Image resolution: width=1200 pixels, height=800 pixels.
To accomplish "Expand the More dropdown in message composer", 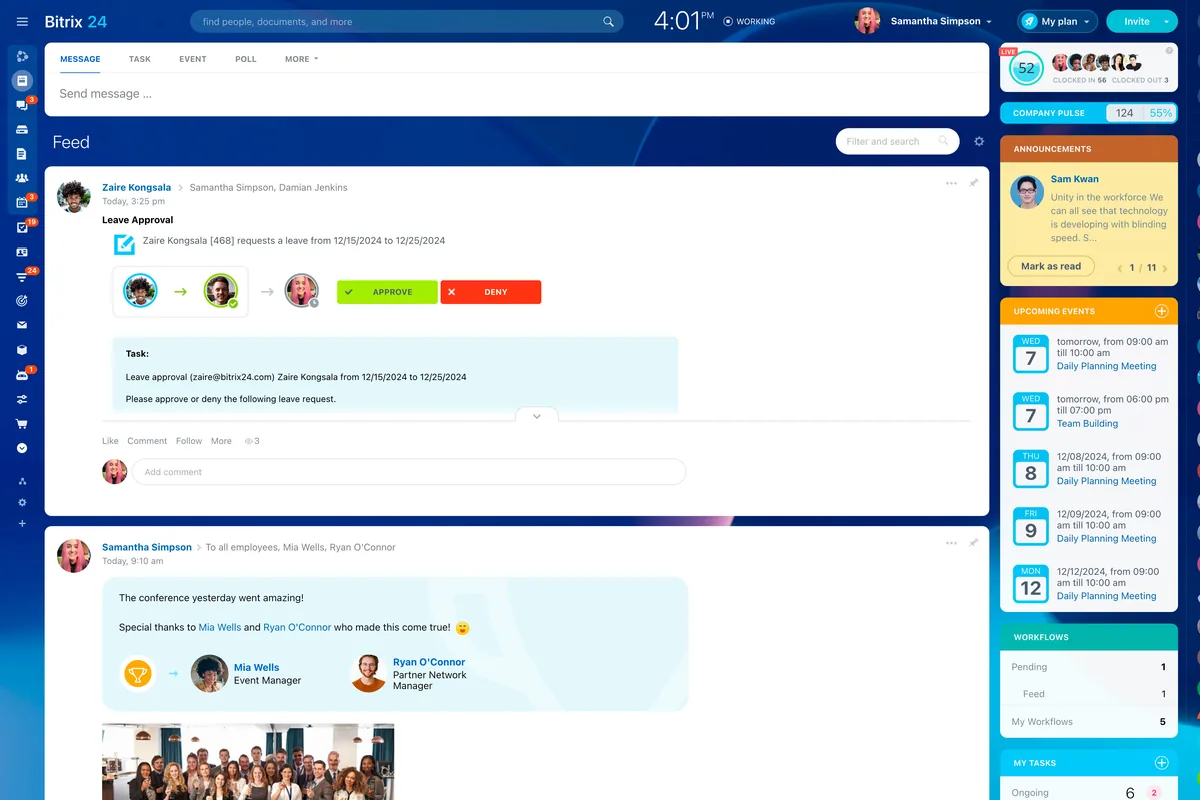I will pos(301,59).
